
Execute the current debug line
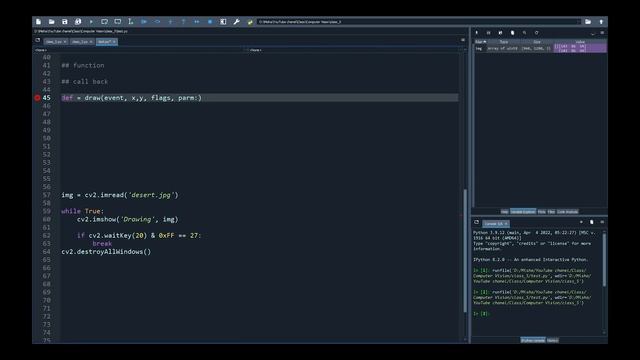(157, 22)
